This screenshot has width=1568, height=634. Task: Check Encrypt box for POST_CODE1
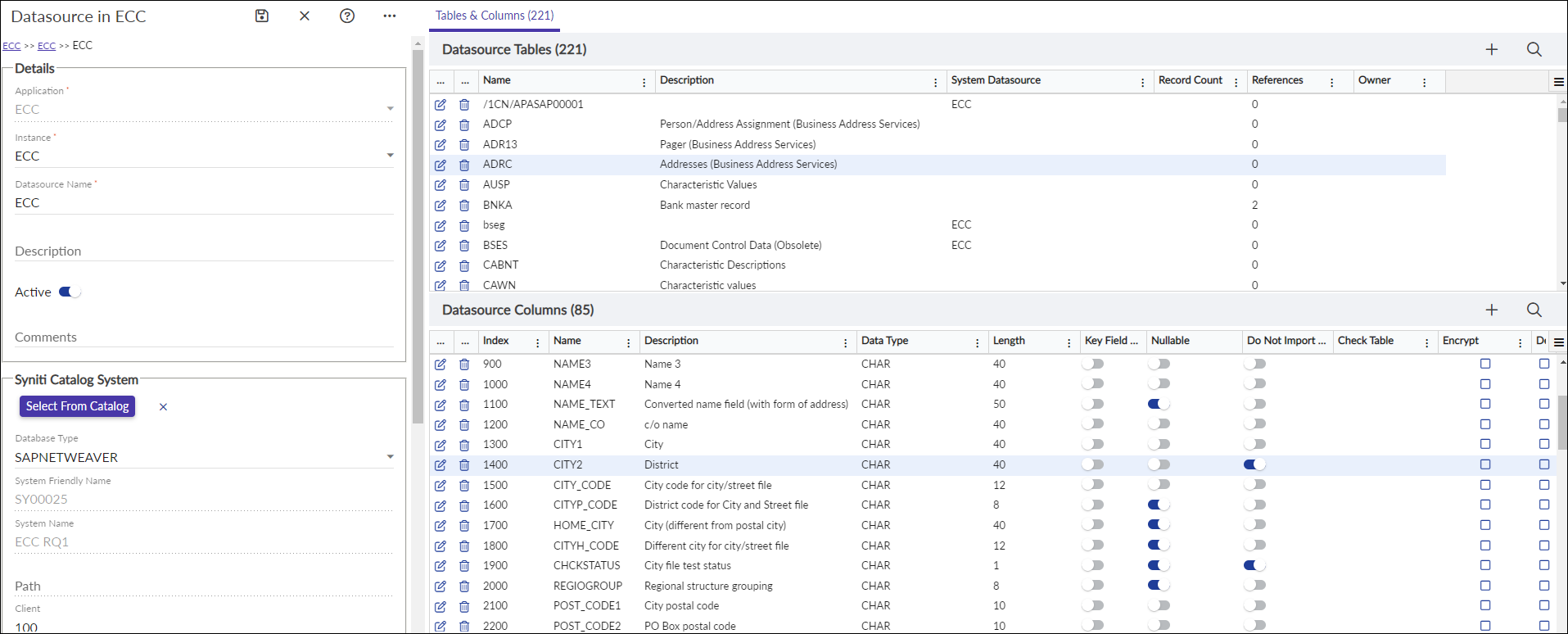[x=1485, y=605]
